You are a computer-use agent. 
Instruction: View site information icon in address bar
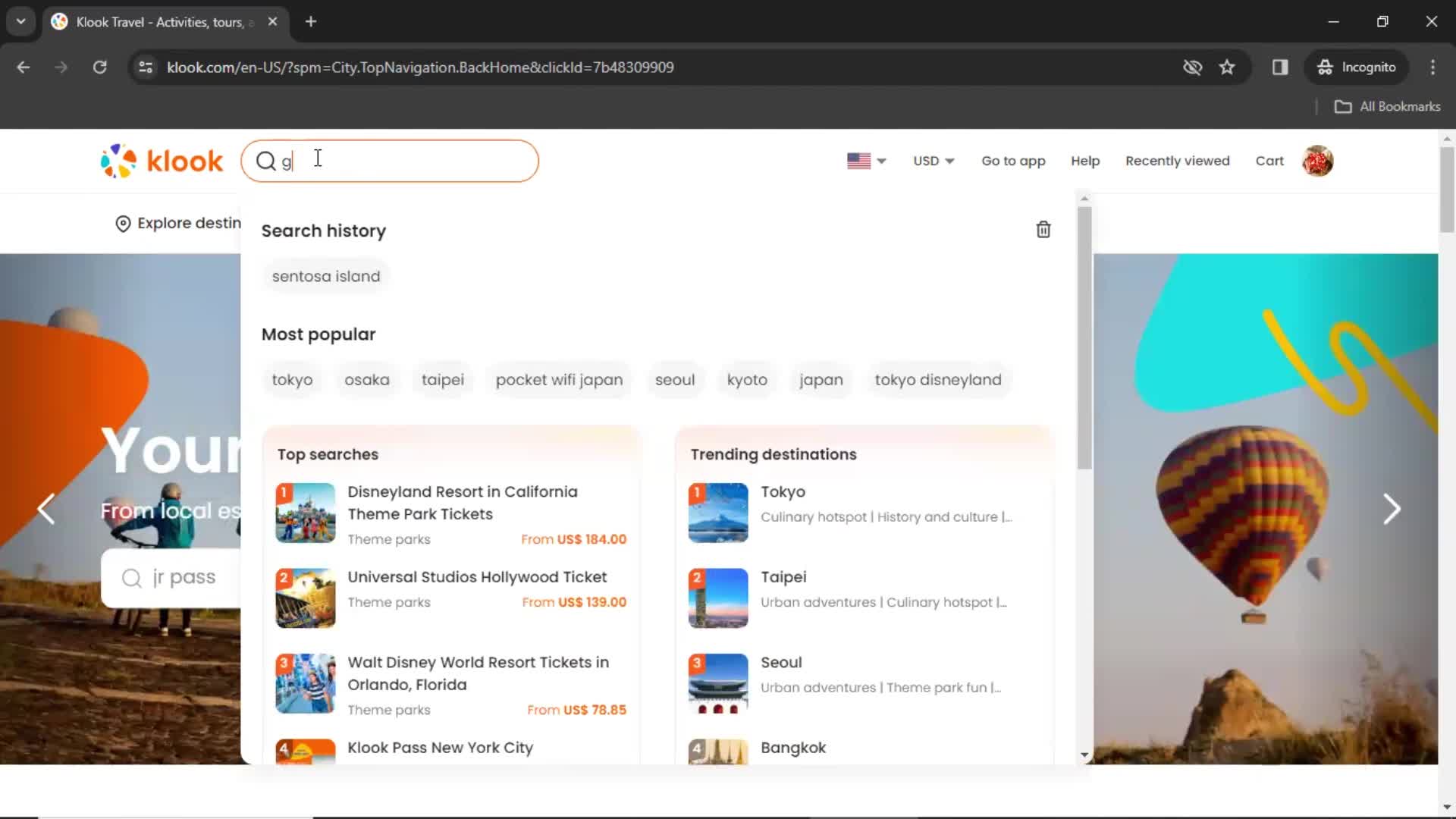tap(146, 67)
